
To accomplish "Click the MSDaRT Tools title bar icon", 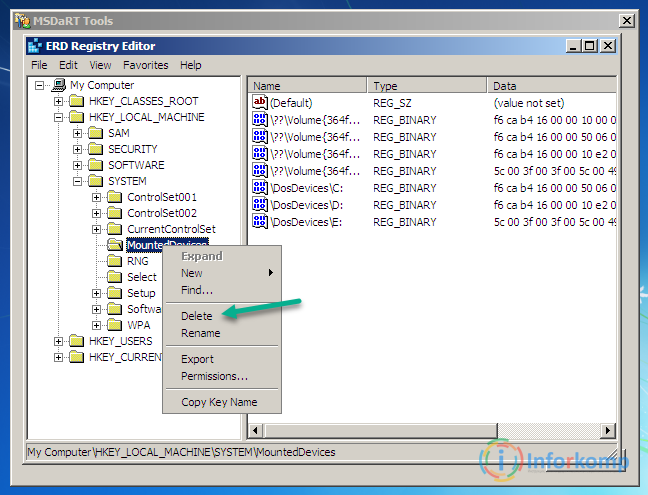I will (x=23, y=21).
